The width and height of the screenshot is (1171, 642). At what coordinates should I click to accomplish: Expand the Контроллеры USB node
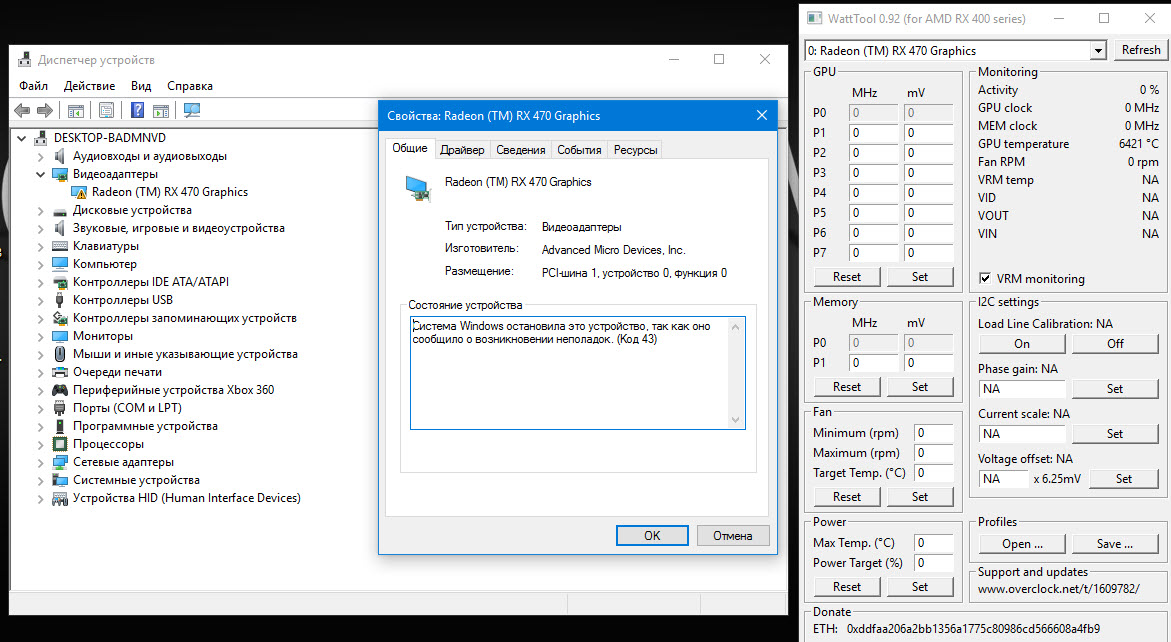(40, 300)
